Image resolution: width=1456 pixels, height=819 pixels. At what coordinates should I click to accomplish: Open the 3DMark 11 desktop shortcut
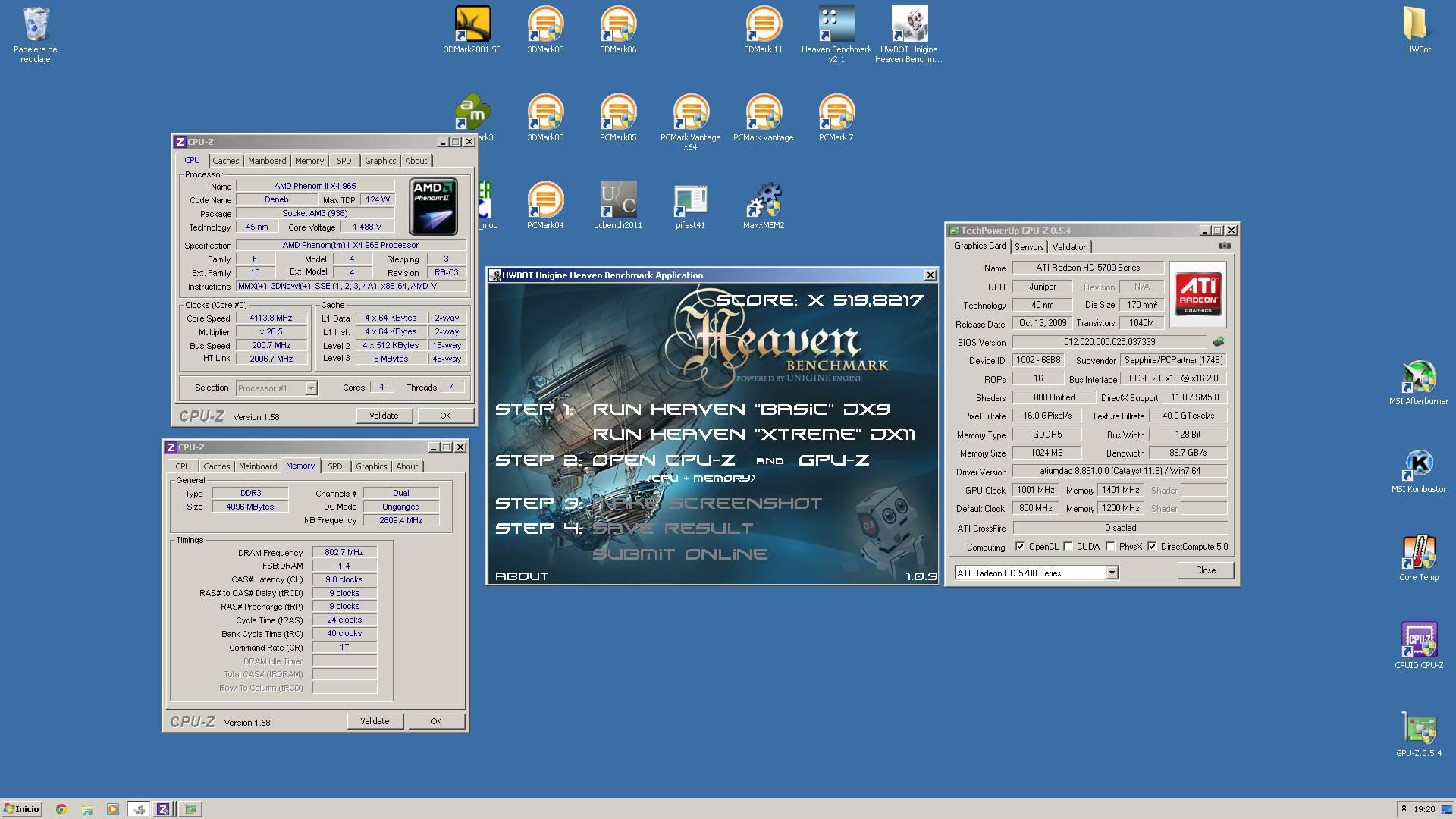coord(763,30)
